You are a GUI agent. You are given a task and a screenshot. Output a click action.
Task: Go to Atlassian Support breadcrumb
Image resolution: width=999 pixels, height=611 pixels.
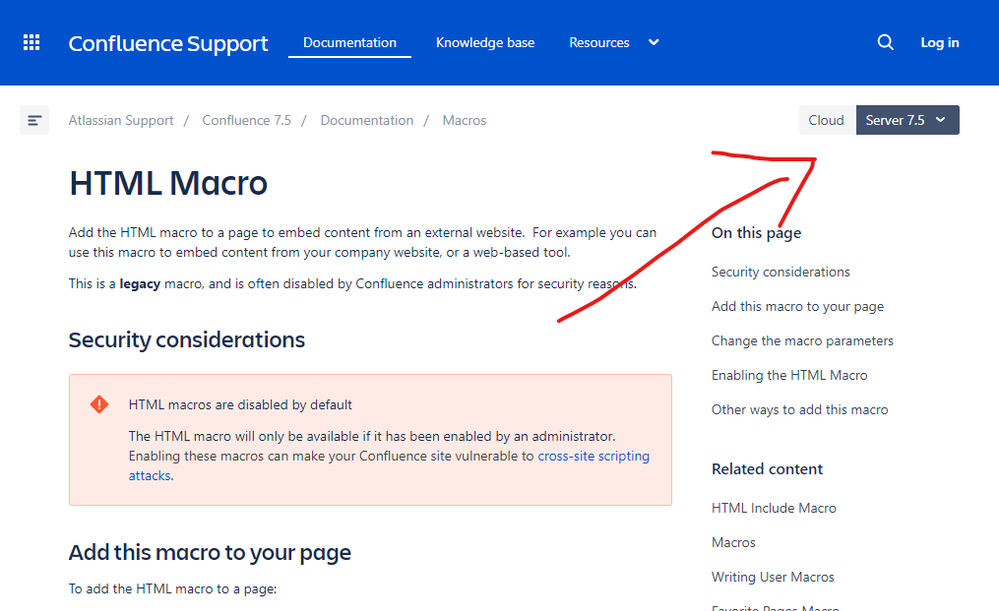click(121, 120)
